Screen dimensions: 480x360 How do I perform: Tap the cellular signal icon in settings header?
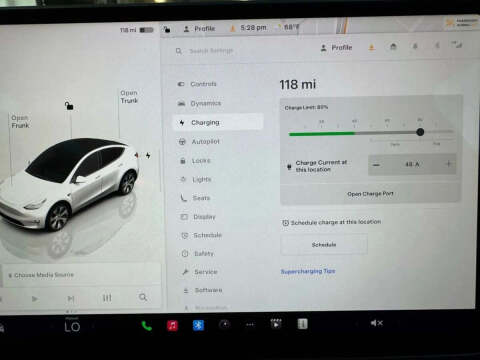[457, 44]
